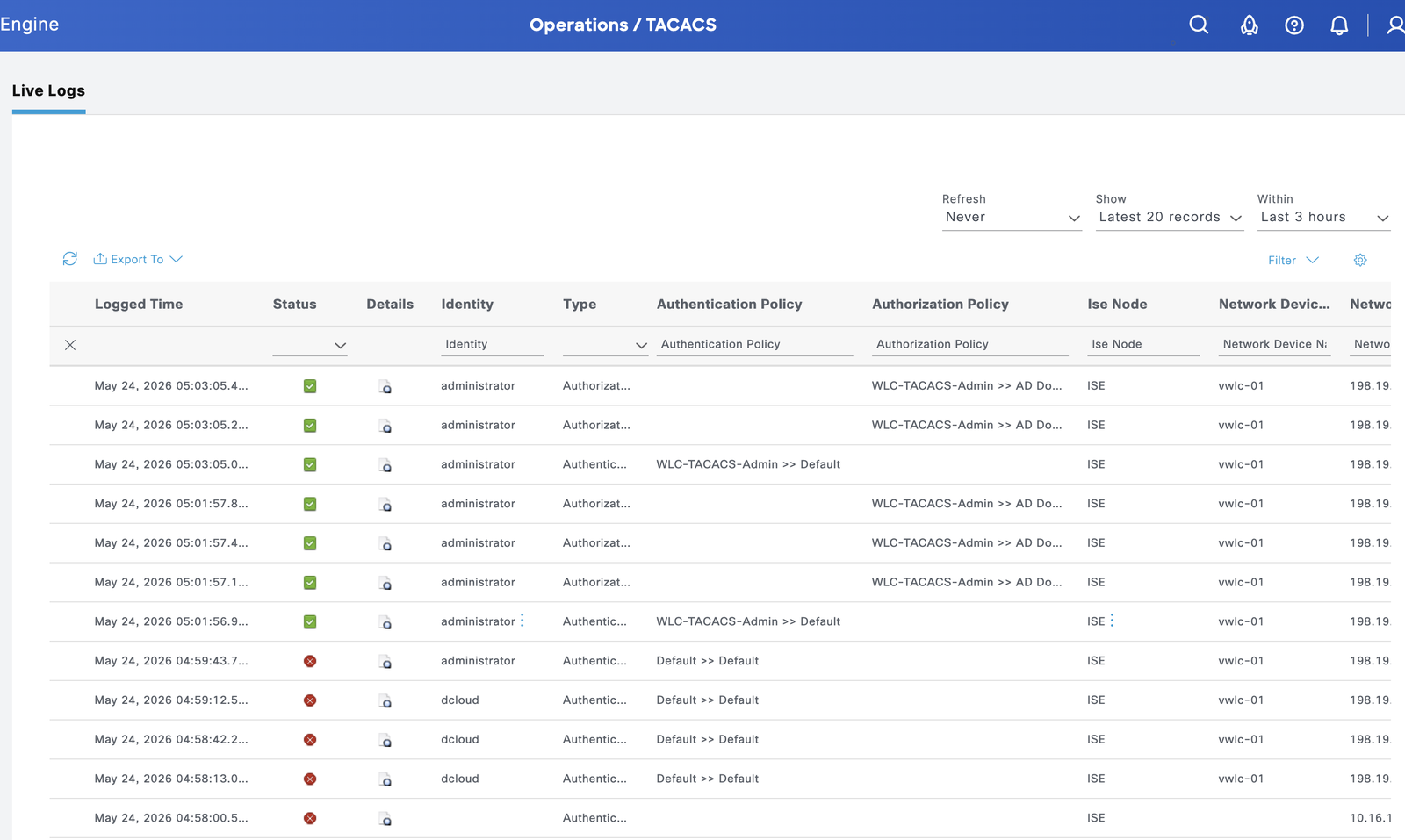Click the Identity filter input field
Screen dimensions: 1405x840
[x=493, y=344]
